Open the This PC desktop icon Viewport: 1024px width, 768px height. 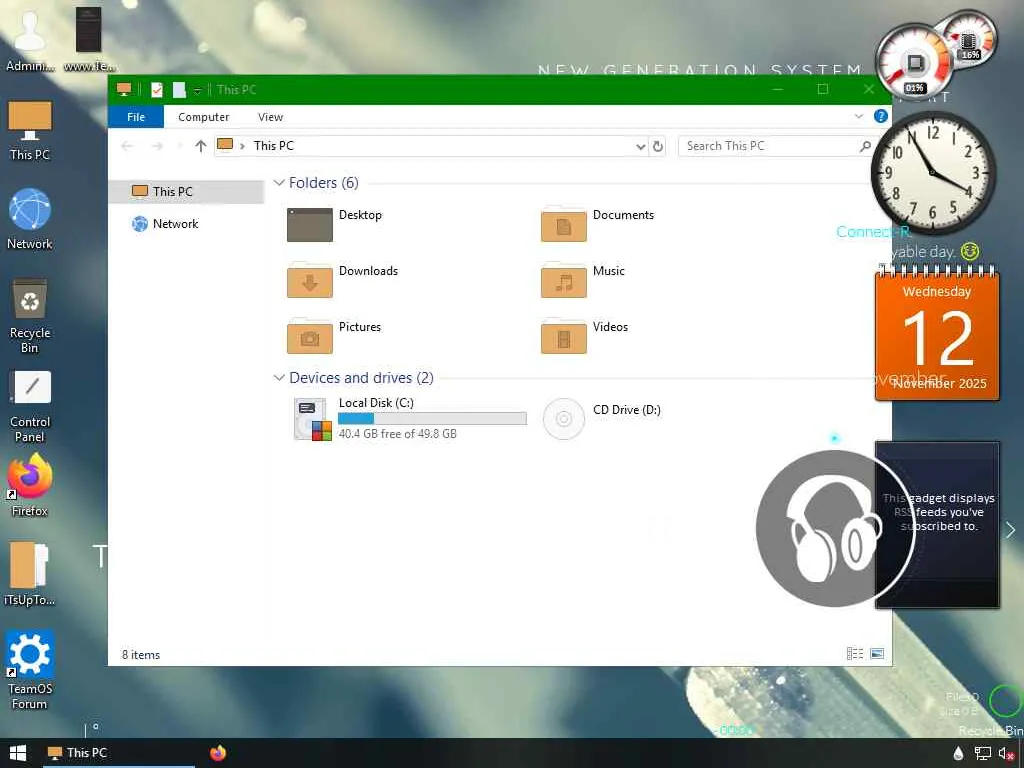[30, 131]
